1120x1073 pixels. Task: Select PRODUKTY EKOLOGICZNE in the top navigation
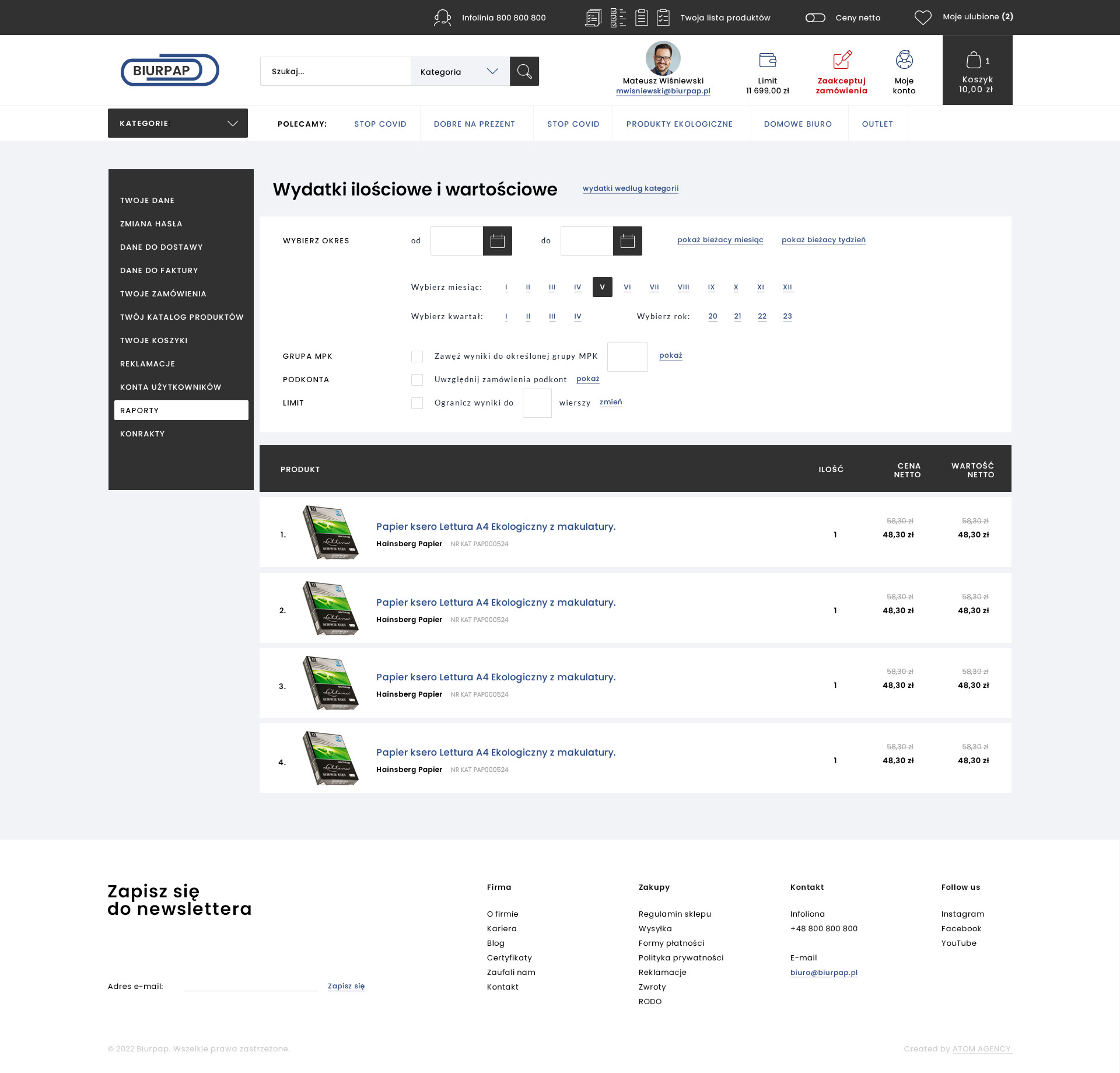click(x=679, y=124)
